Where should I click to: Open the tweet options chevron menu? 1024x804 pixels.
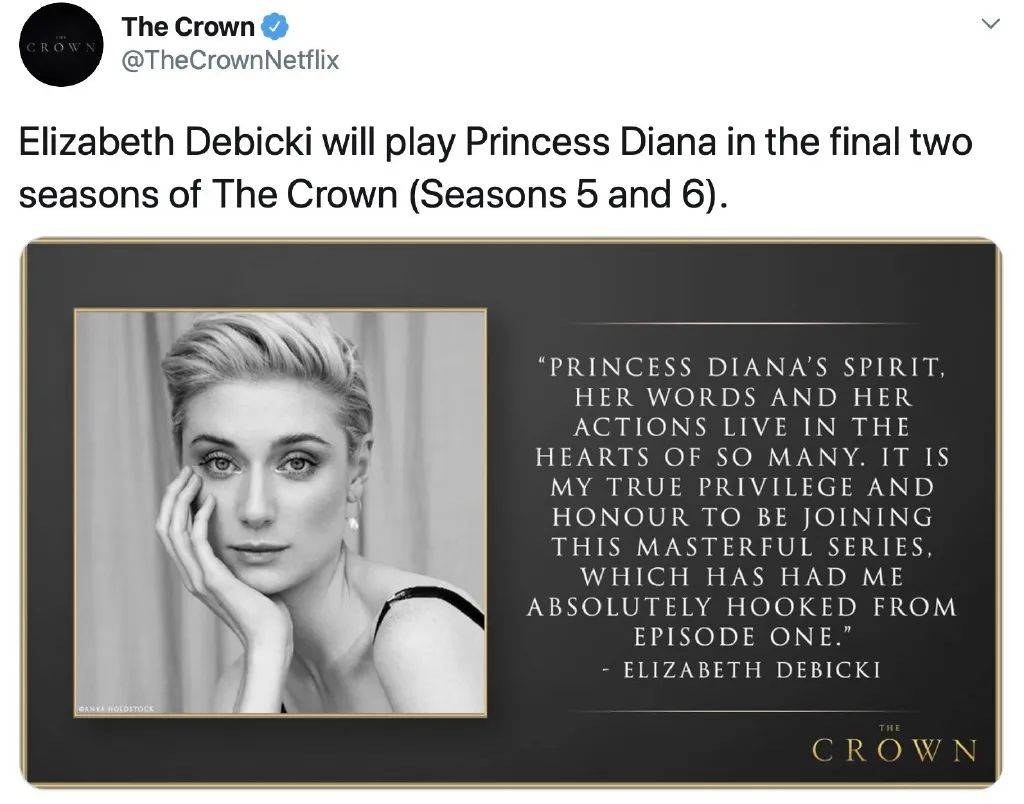pyautogui.click(x=991, y=24)
